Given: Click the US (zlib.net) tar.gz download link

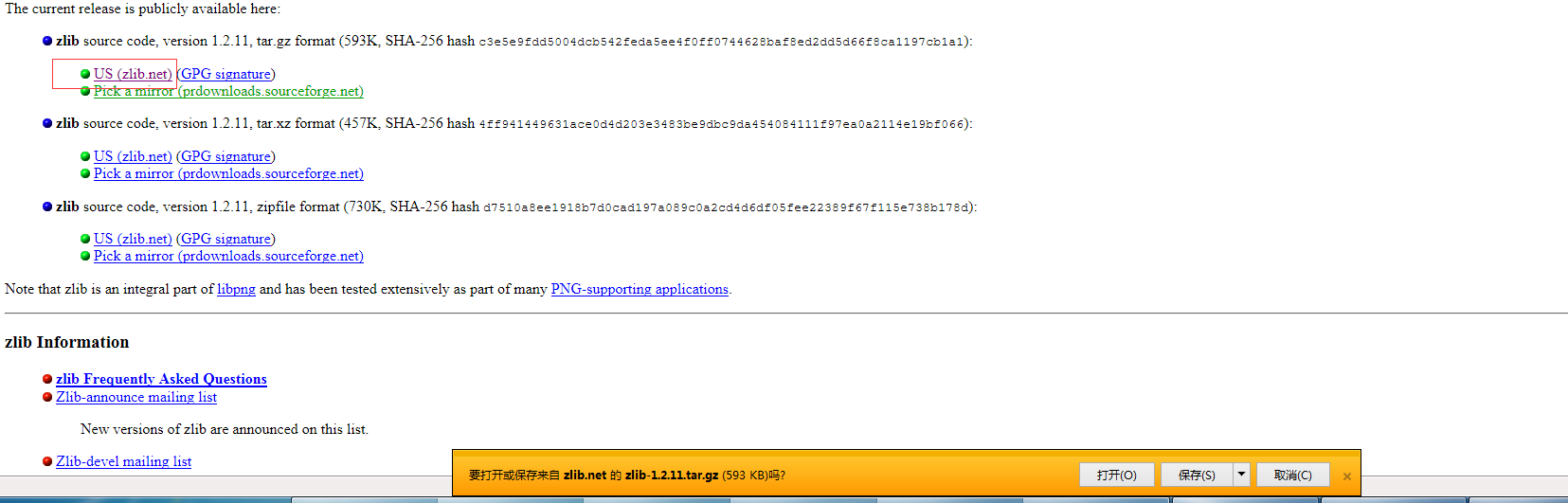Looking at the screenshot, I should 133,74.
